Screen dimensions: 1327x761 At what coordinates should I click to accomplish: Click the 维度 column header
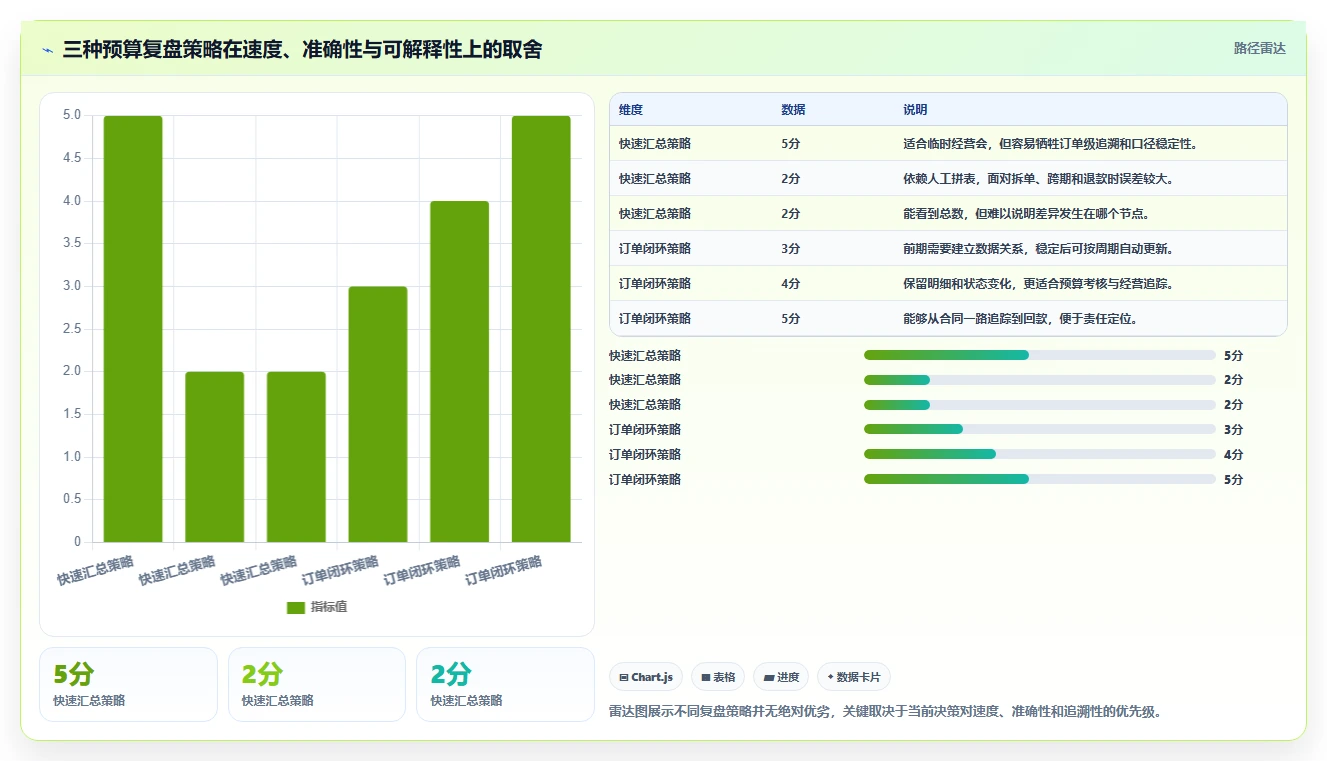click(x=631, y=110)
